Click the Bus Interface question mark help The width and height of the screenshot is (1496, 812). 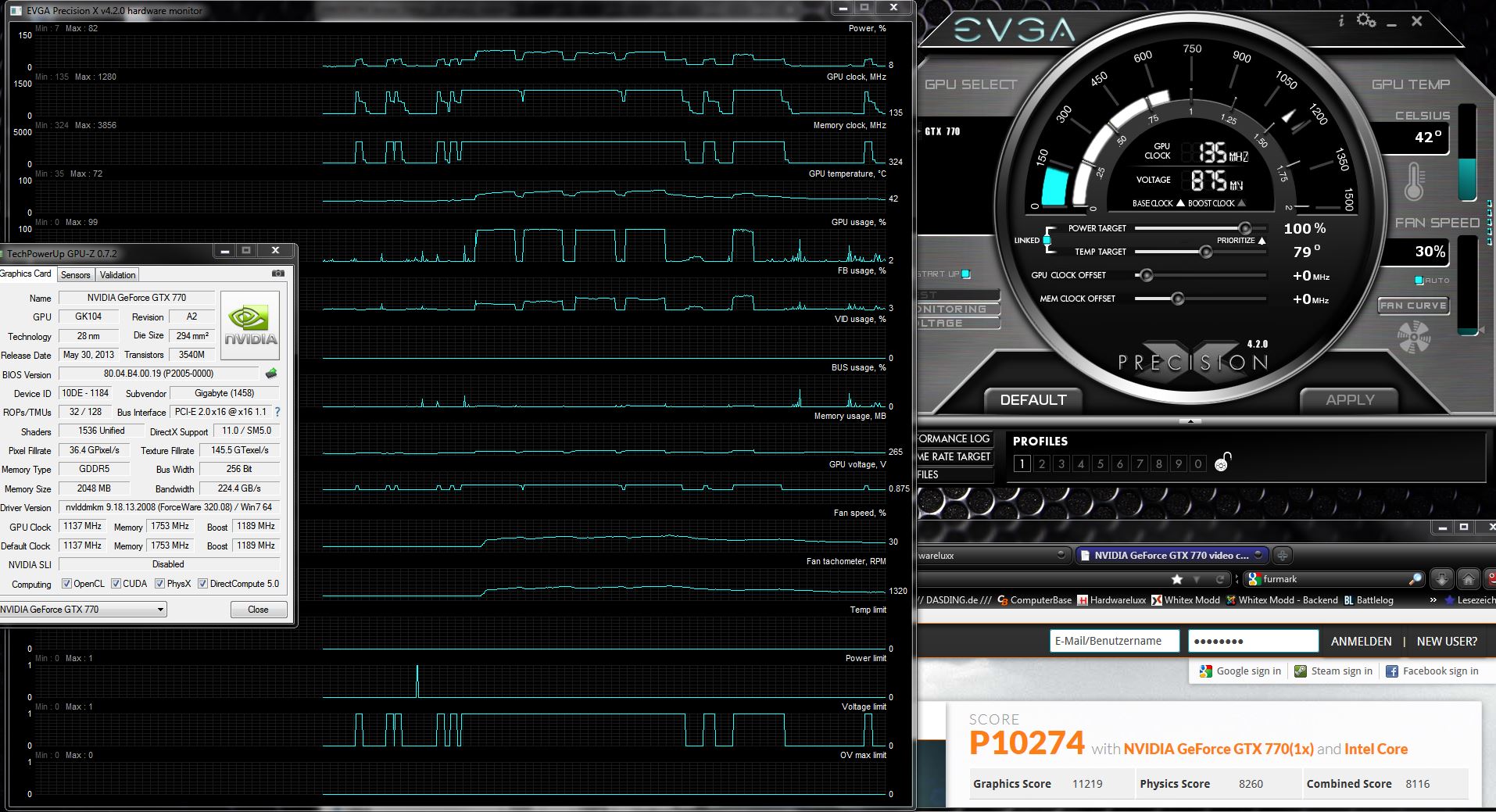277,412
